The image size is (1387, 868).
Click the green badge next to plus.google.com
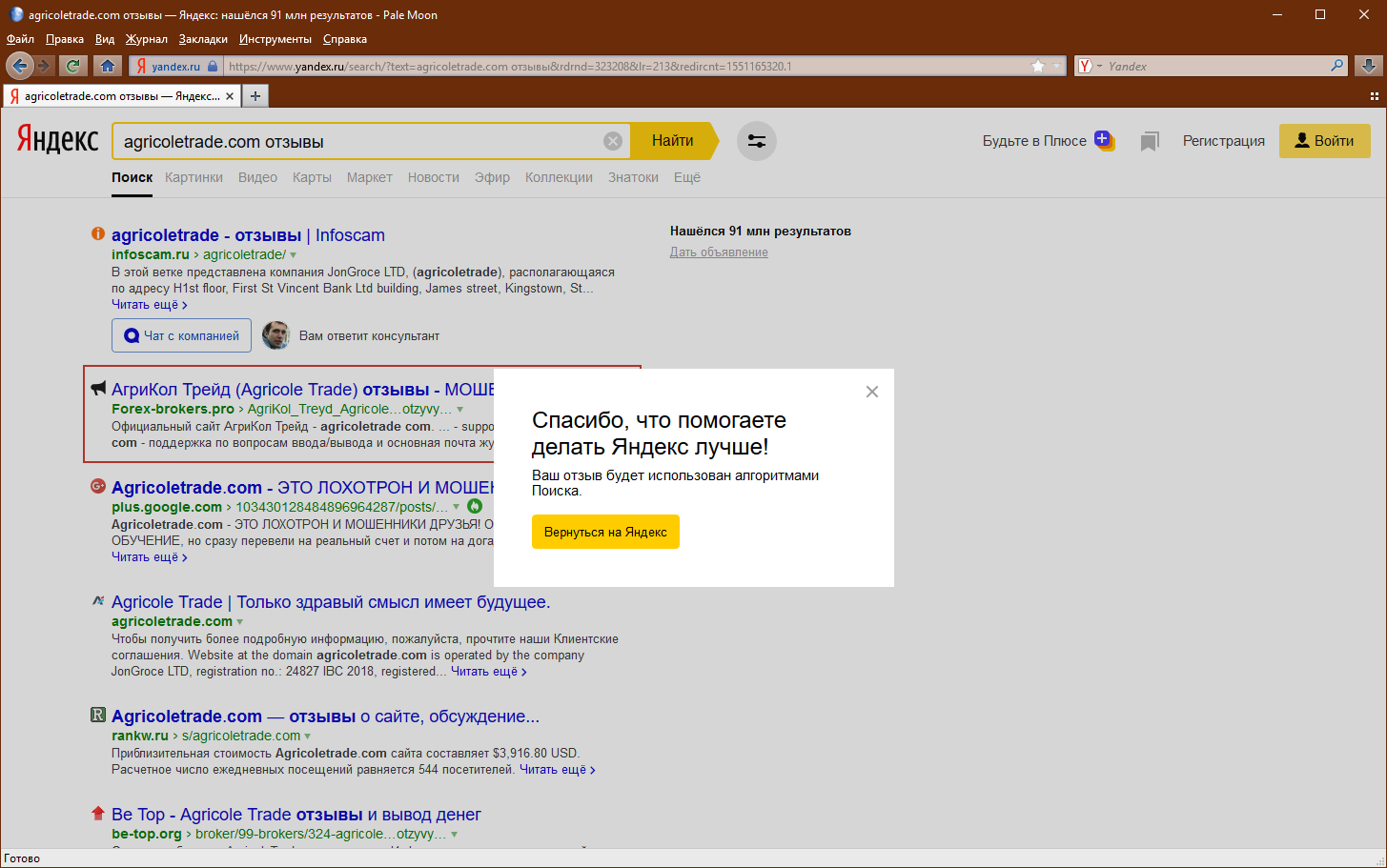[x=475, y=507]
